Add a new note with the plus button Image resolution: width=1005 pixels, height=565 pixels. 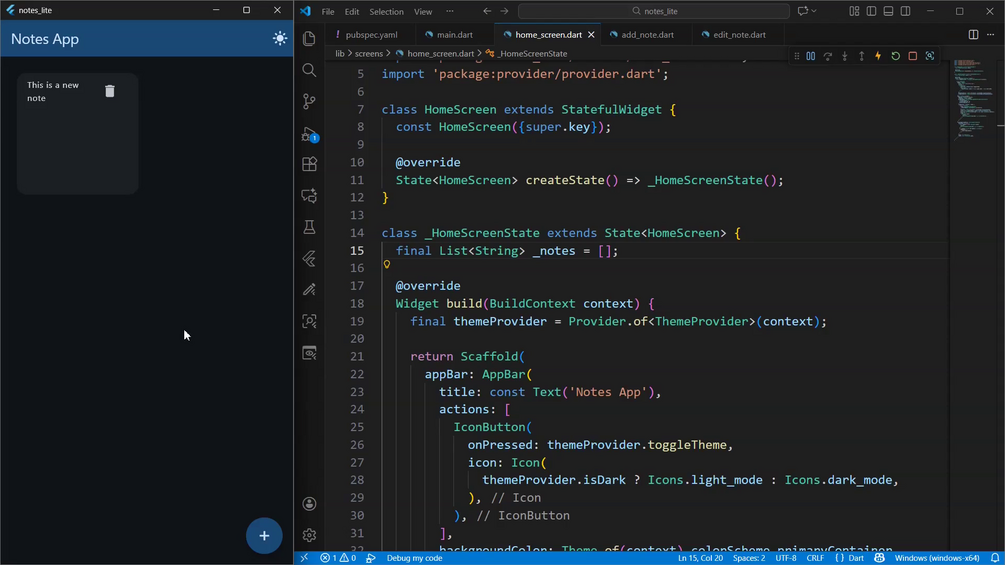point(264,536)
